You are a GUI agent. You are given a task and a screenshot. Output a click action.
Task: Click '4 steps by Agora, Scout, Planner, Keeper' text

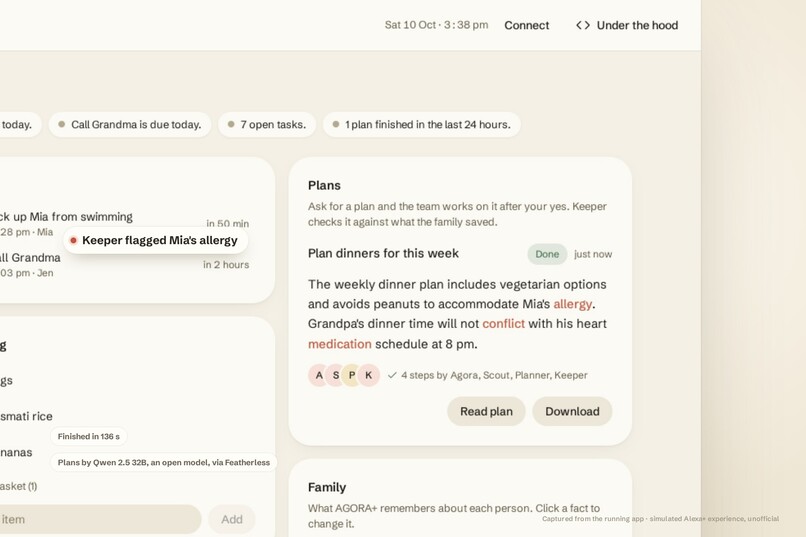pyautogui.click(x=494, y=375)
